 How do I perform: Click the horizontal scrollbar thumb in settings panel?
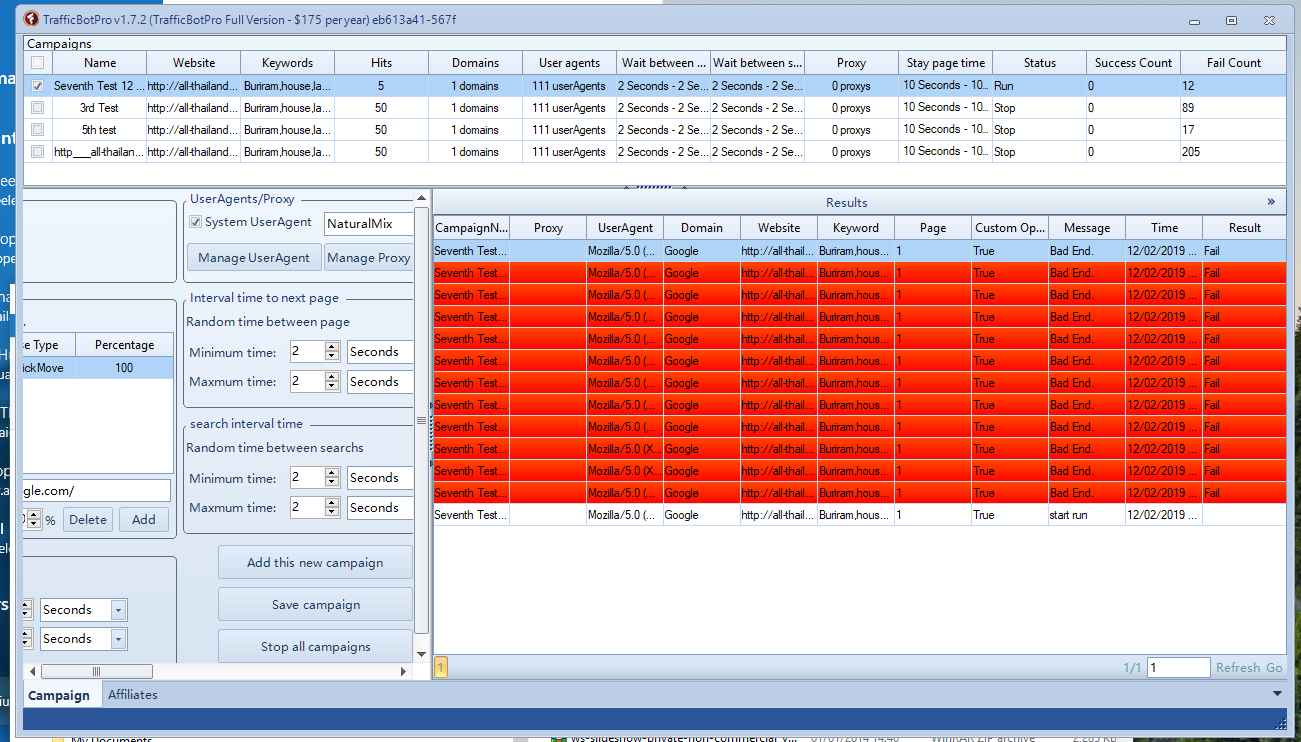click(96, 671)
